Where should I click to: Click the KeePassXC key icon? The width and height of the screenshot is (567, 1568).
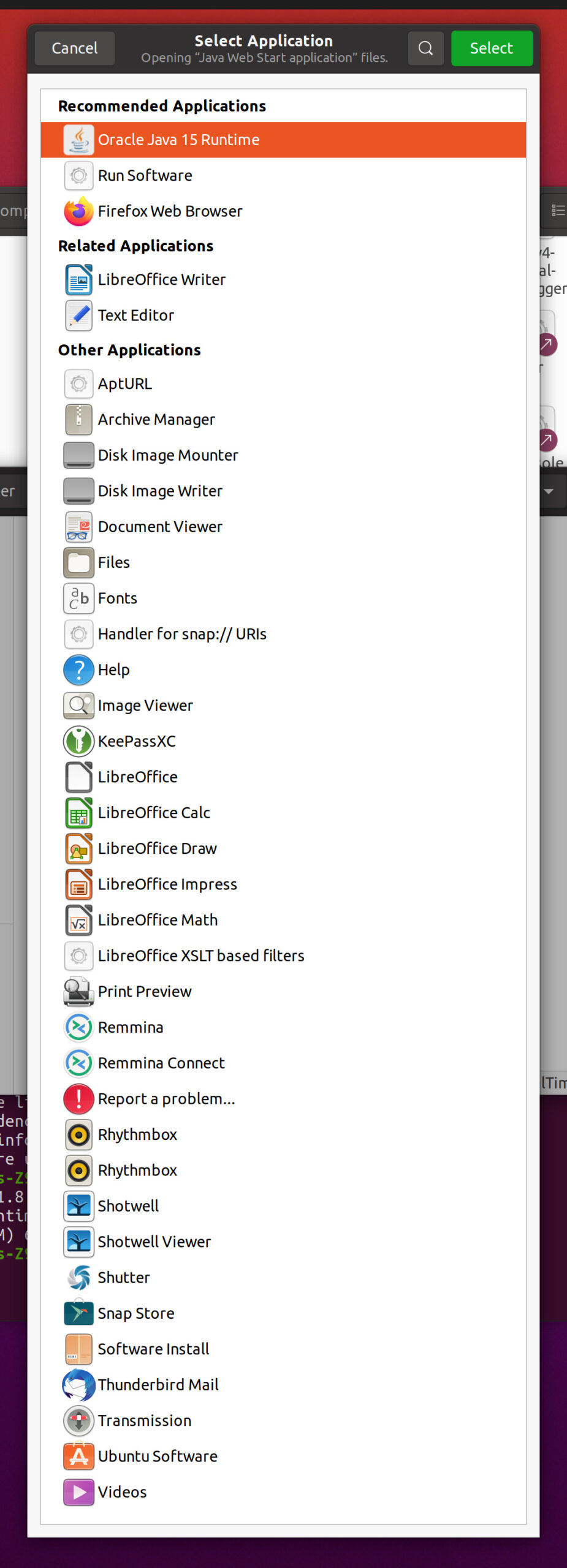pyautogui.click(x=78, y=741)
